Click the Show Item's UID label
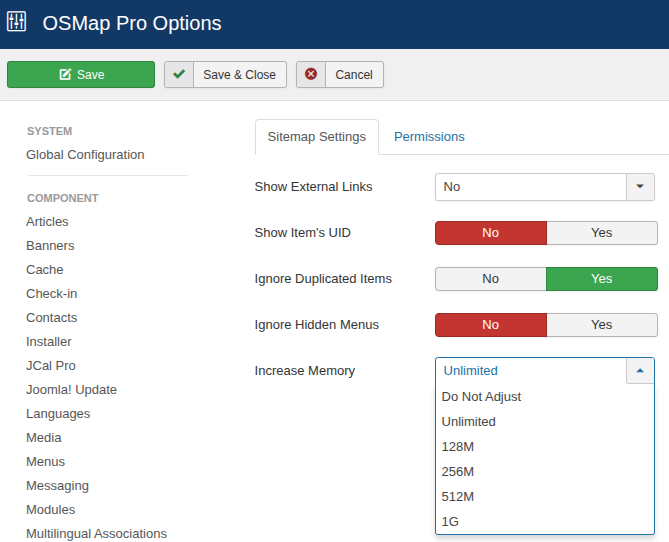 click(303, 233)
